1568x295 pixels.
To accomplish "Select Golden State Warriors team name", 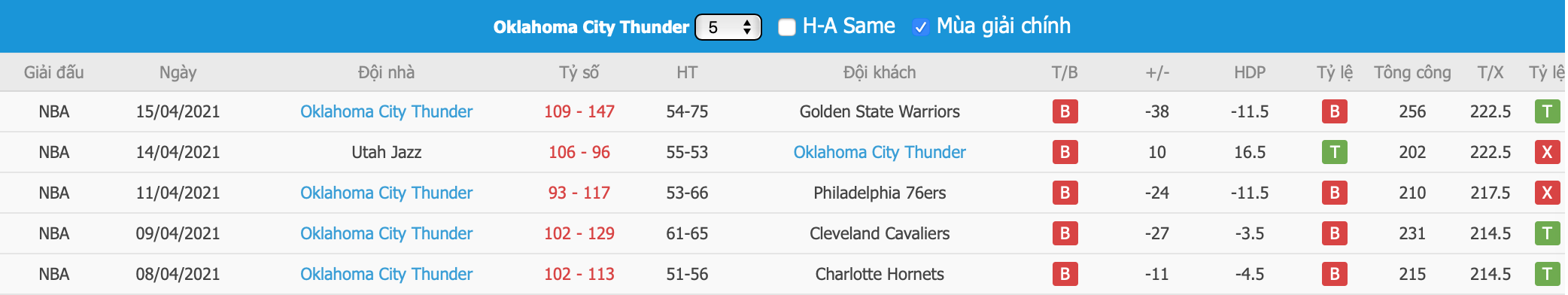I will (880, 111).
